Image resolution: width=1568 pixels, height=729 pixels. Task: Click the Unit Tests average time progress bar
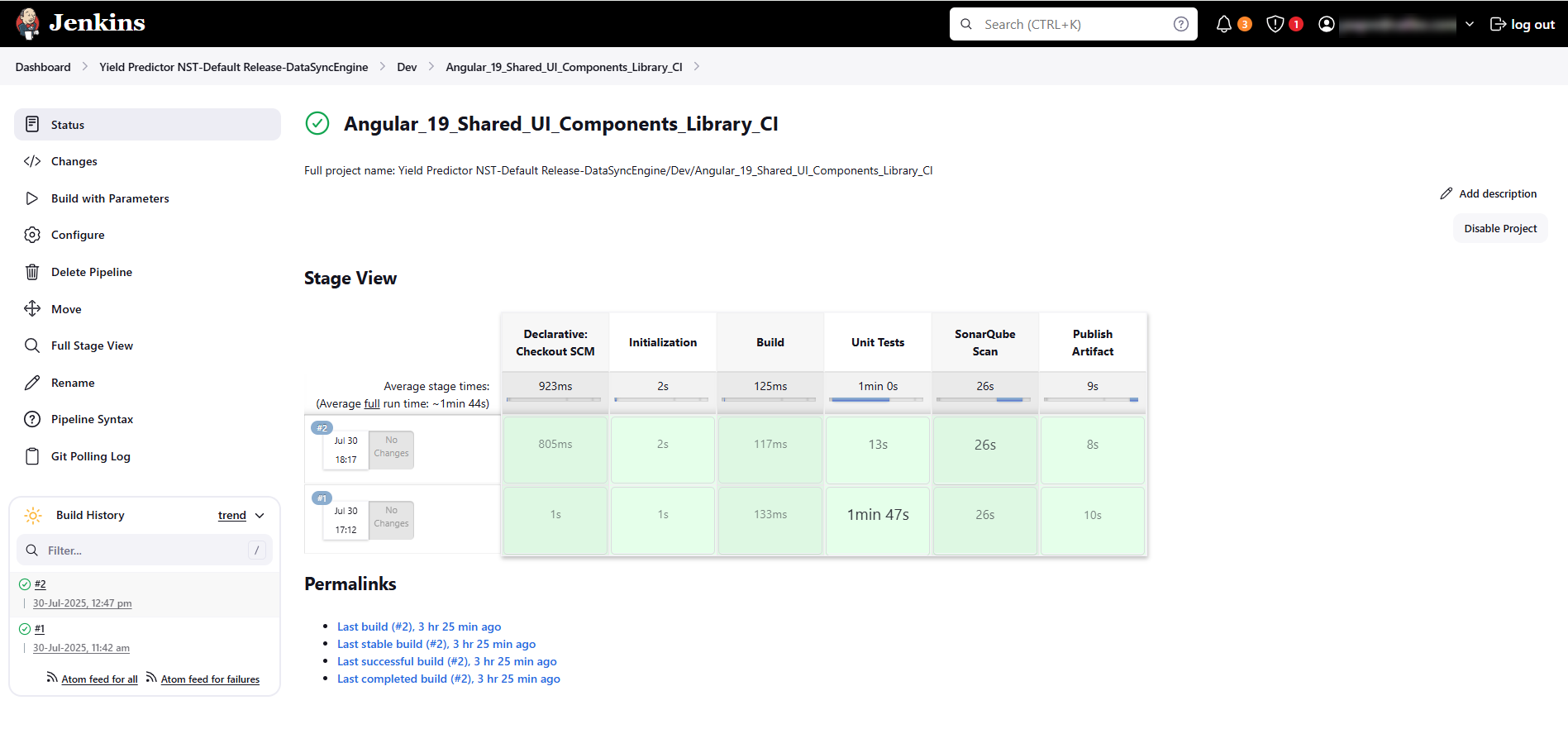pyautogui.click(x=878, y=400)
